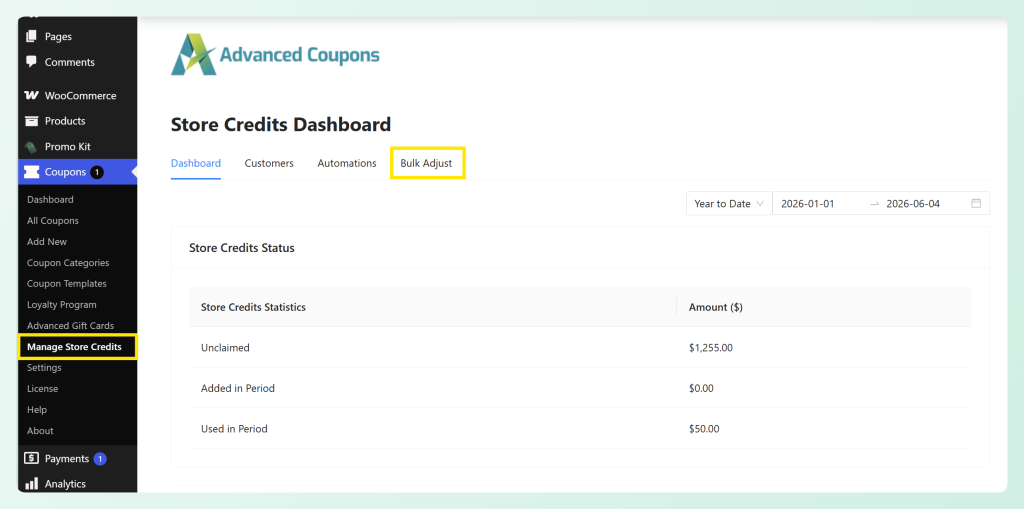The width and height of the screenshot is (1024, 509).
Task: Click the Coupons notification badge
Action: 97,172
